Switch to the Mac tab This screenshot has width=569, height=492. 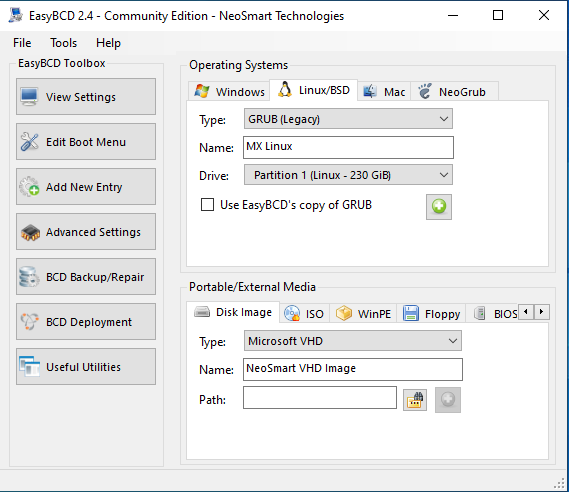[384, 91]
